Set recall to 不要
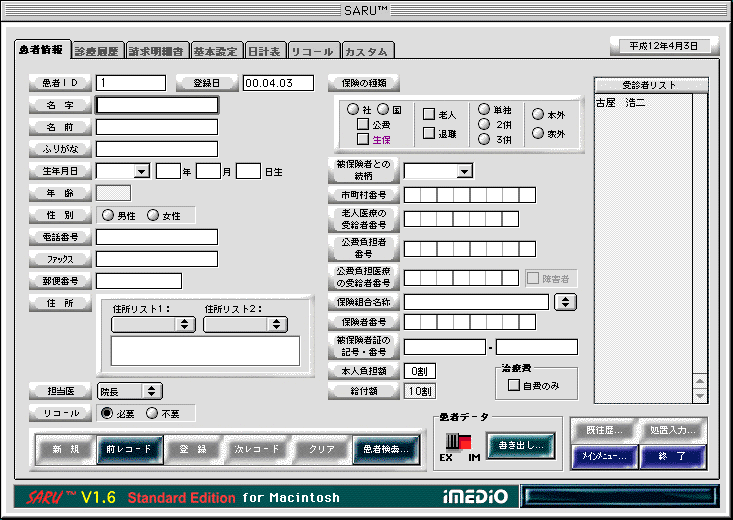Viewport: 733px width, 520px height. (x=152, y=413)
